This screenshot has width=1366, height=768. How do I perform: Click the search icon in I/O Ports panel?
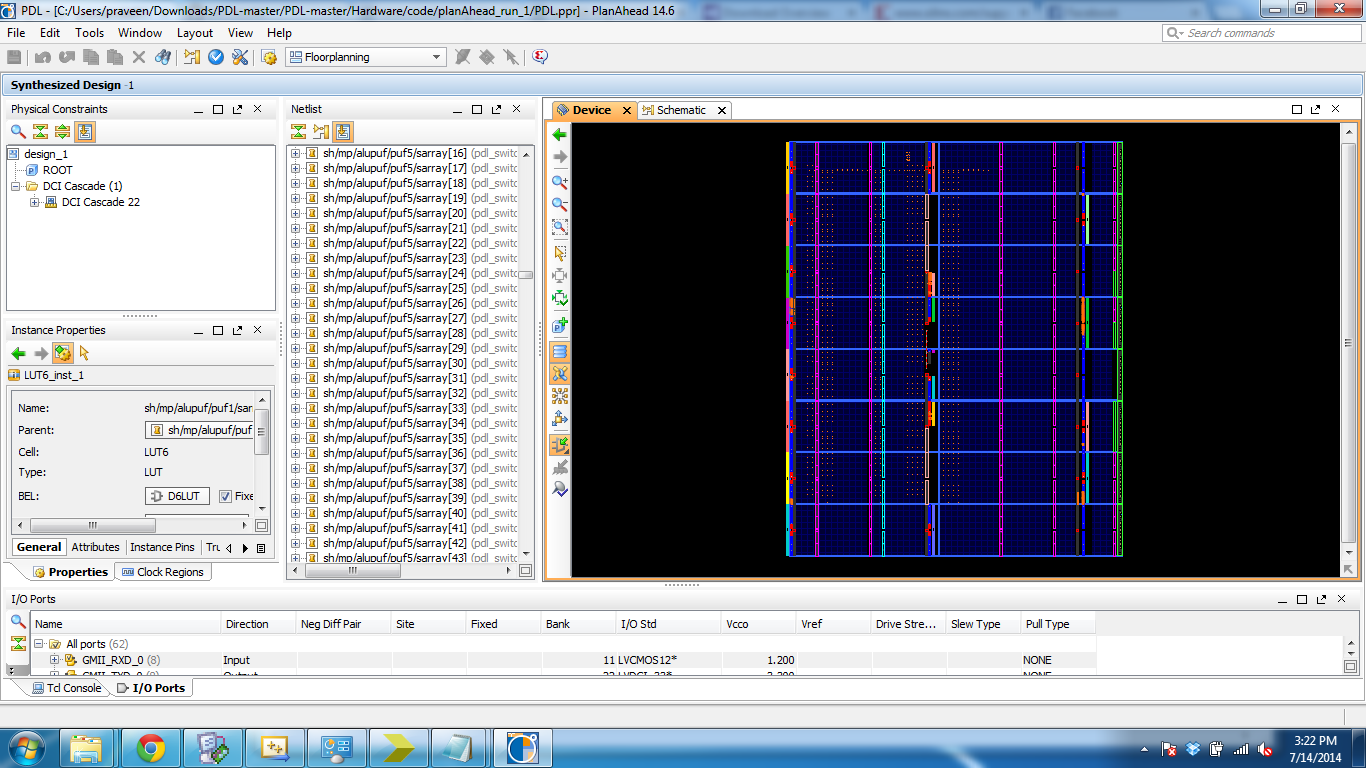point(18,621)
